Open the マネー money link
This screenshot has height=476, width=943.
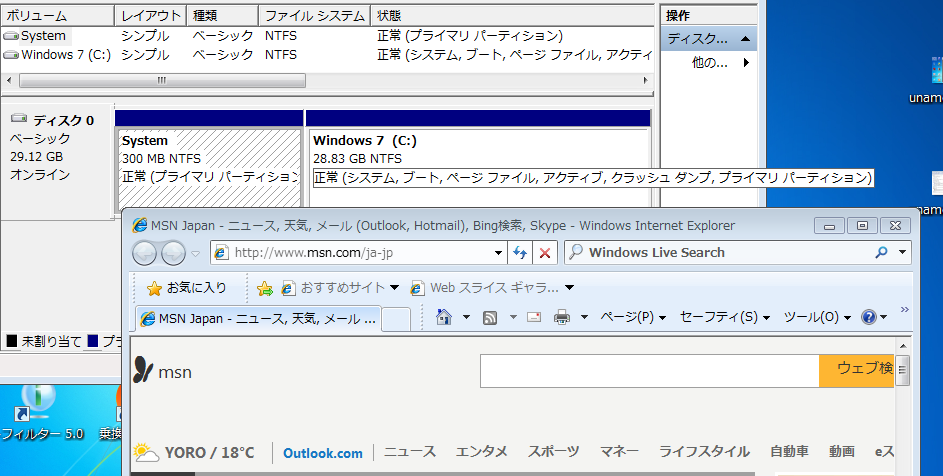click(619, 452)
